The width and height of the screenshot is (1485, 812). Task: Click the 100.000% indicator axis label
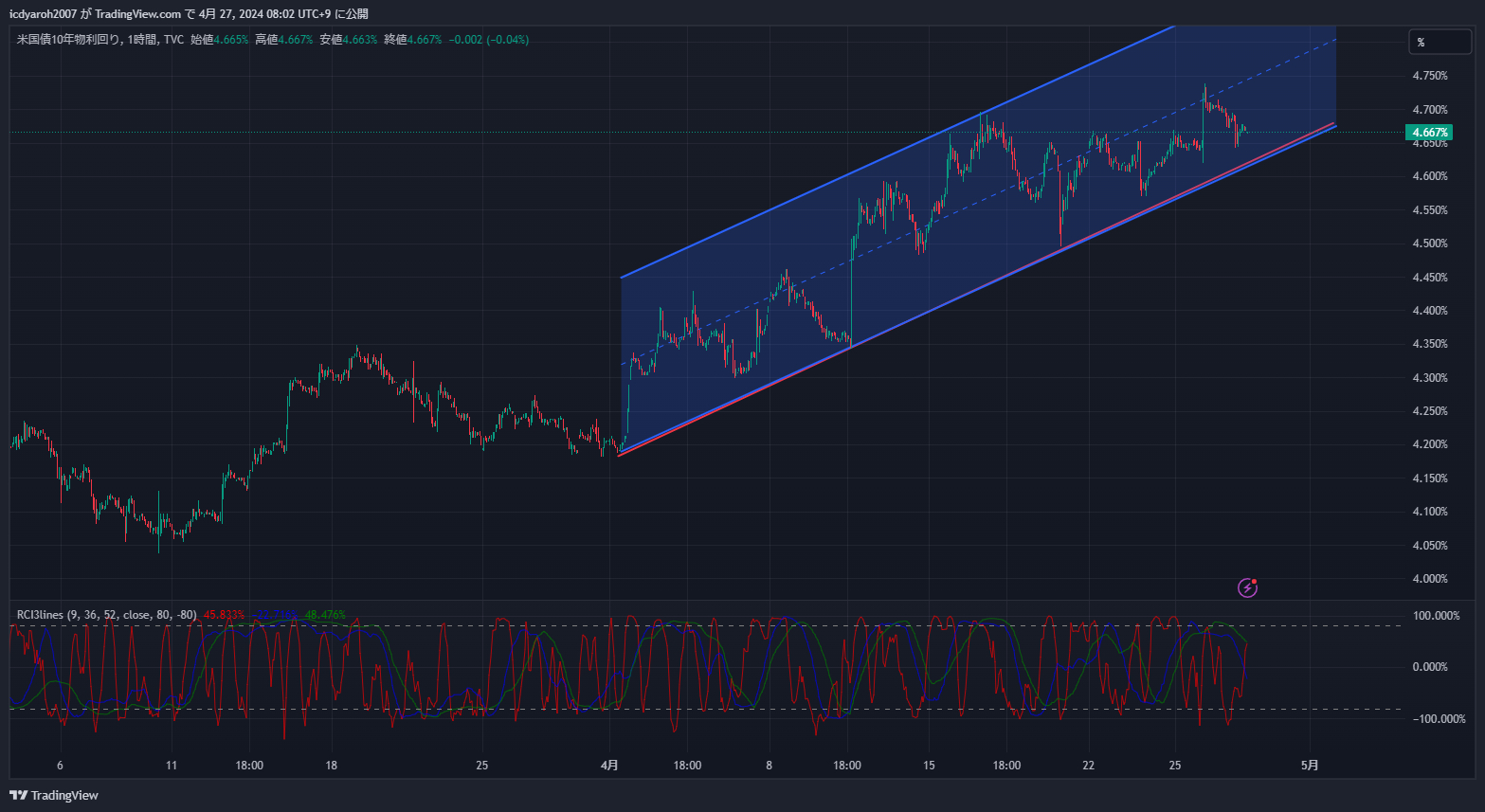(x=1435, y=616)
